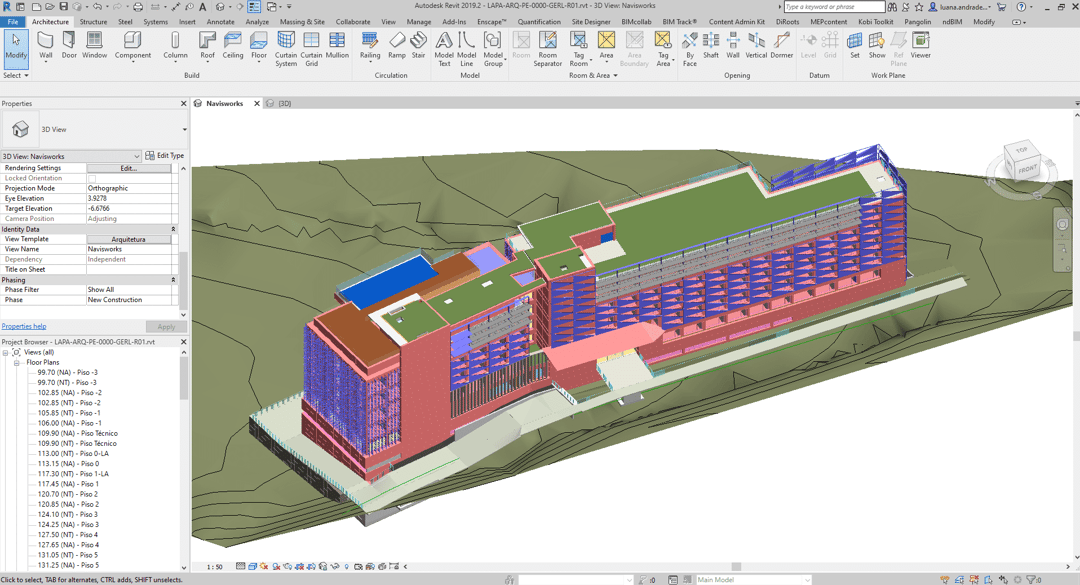Click the Set work plane tool

point(855,45)
